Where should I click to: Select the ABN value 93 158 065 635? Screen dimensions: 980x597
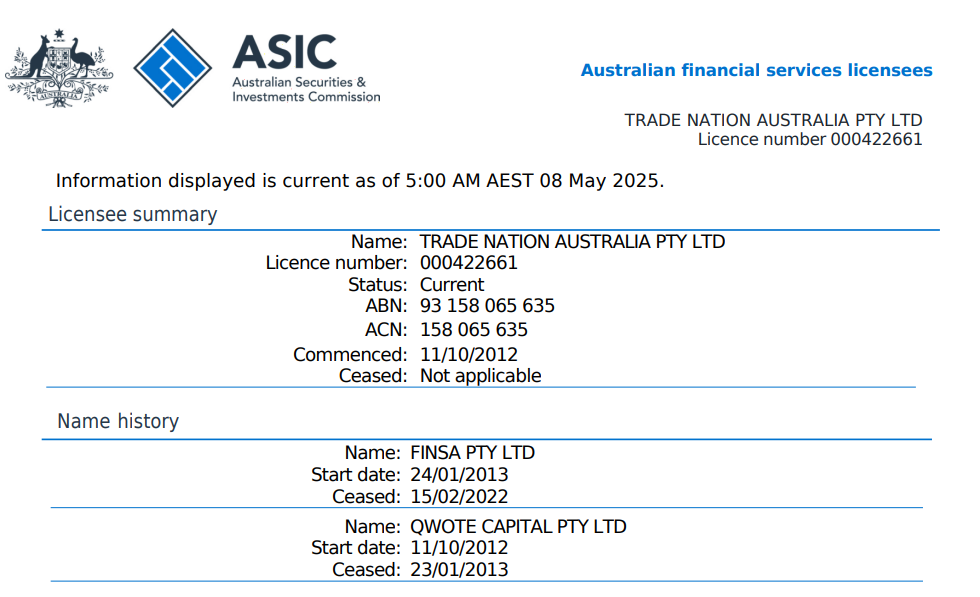click(487, 305)
